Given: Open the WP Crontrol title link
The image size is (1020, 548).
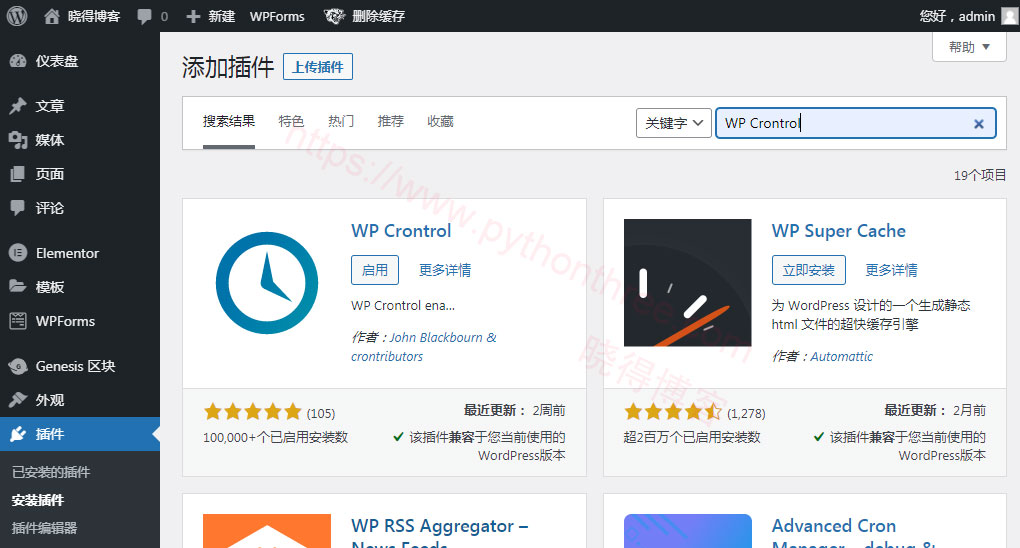Looking at the screenshot, I should [x=401, y=231].
